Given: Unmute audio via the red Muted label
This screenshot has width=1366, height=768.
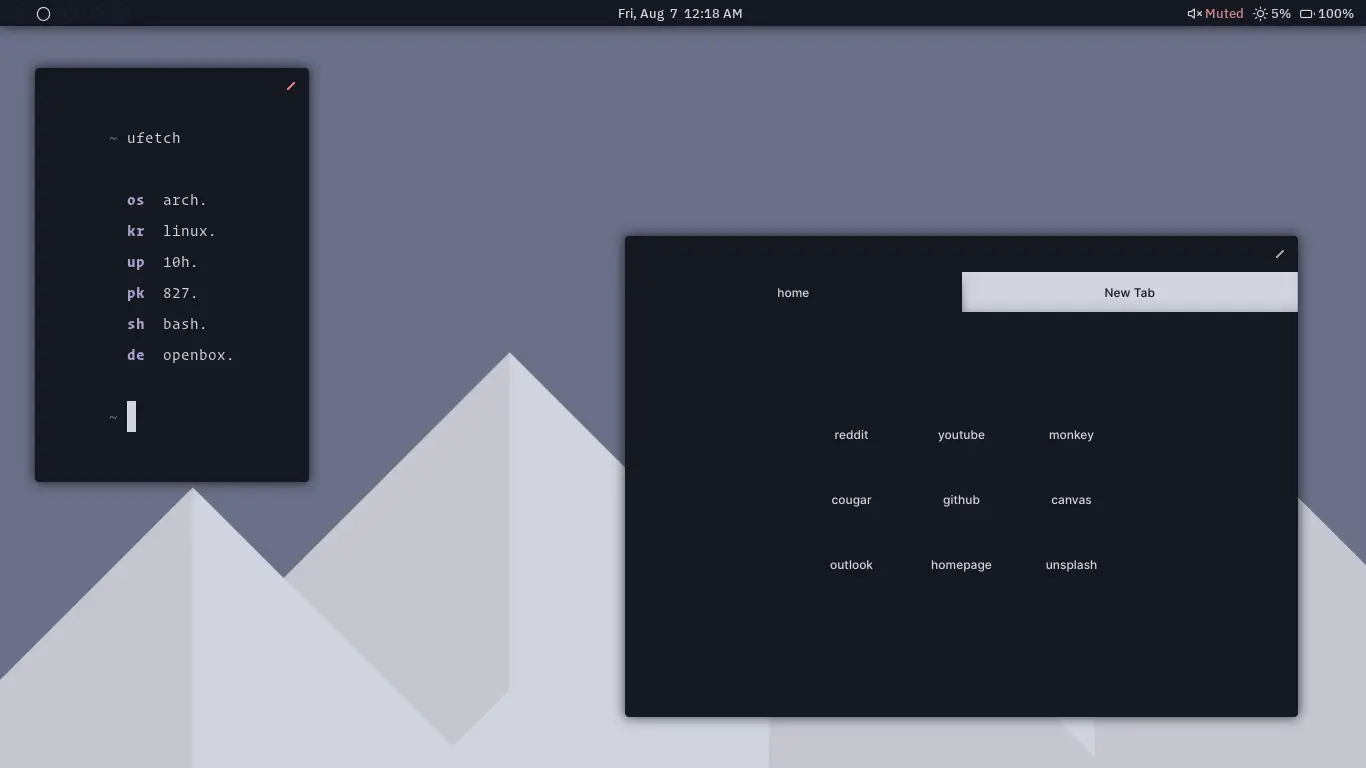Looking at the screenshot, I should point(1224,14).
